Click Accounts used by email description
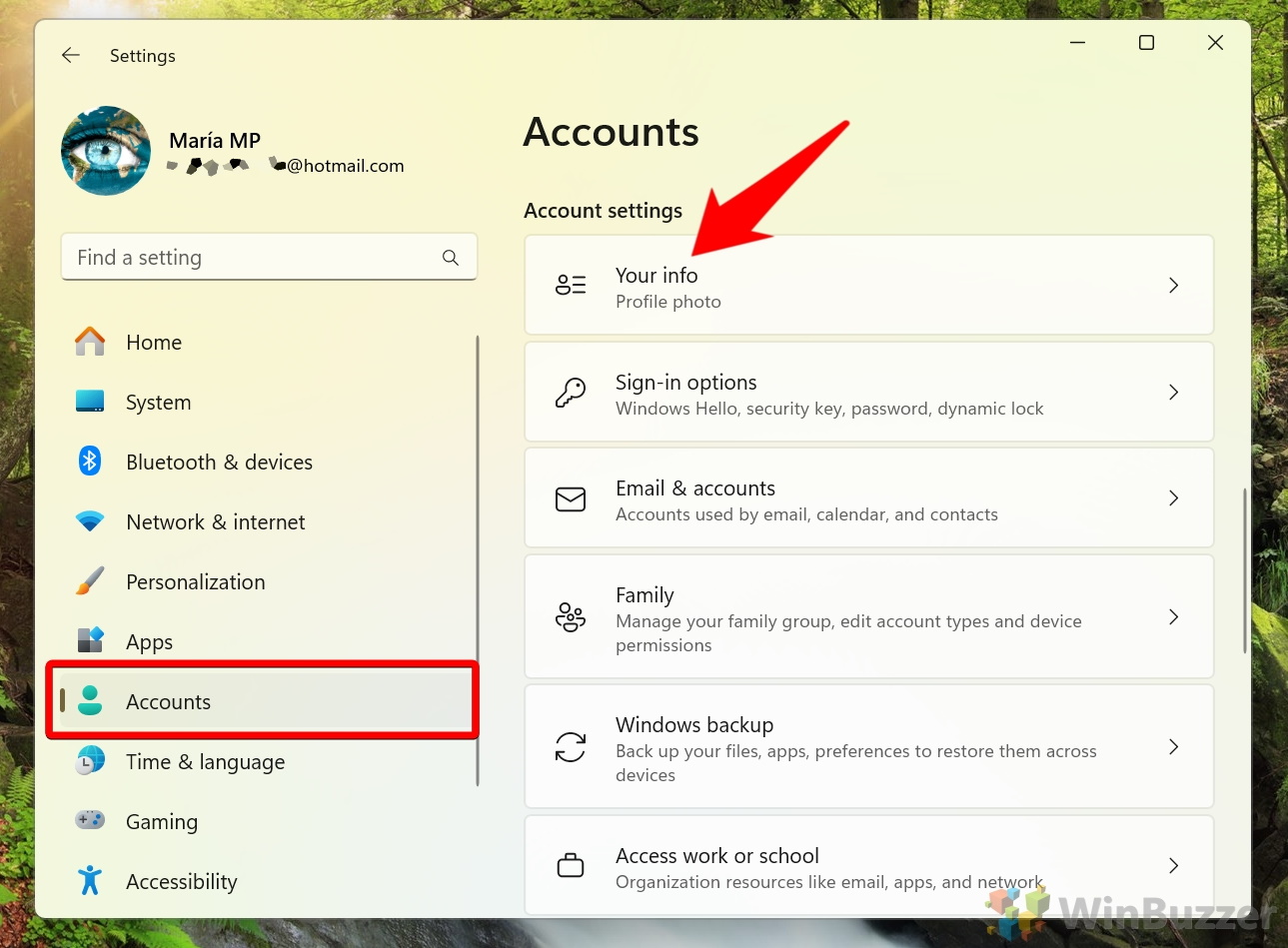This screenshot has height=948, width=1288. (806, 514)
